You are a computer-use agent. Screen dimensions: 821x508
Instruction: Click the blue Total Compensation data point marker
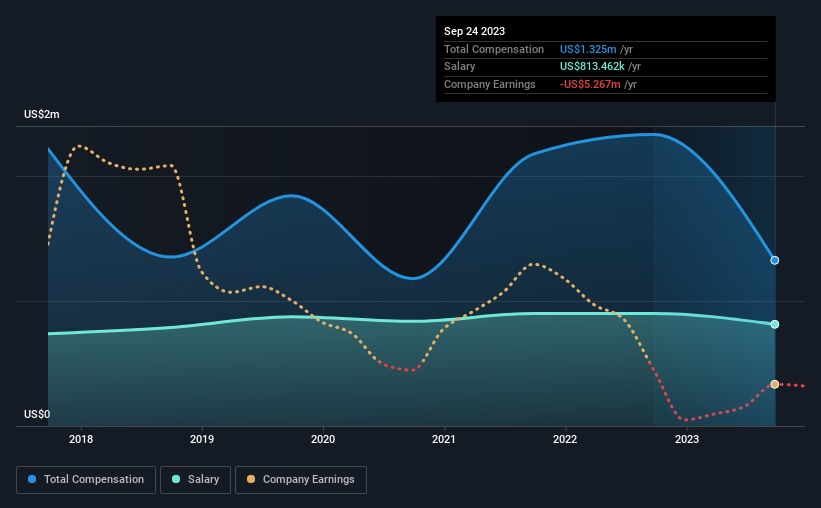[x=774, y=260]
